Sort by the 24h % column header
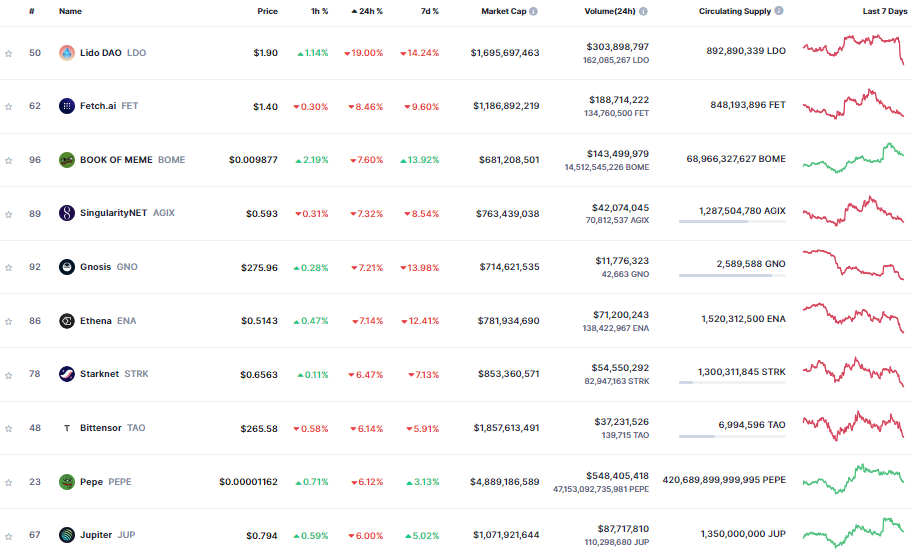The image size is (915, 554). tap(367, 11)
